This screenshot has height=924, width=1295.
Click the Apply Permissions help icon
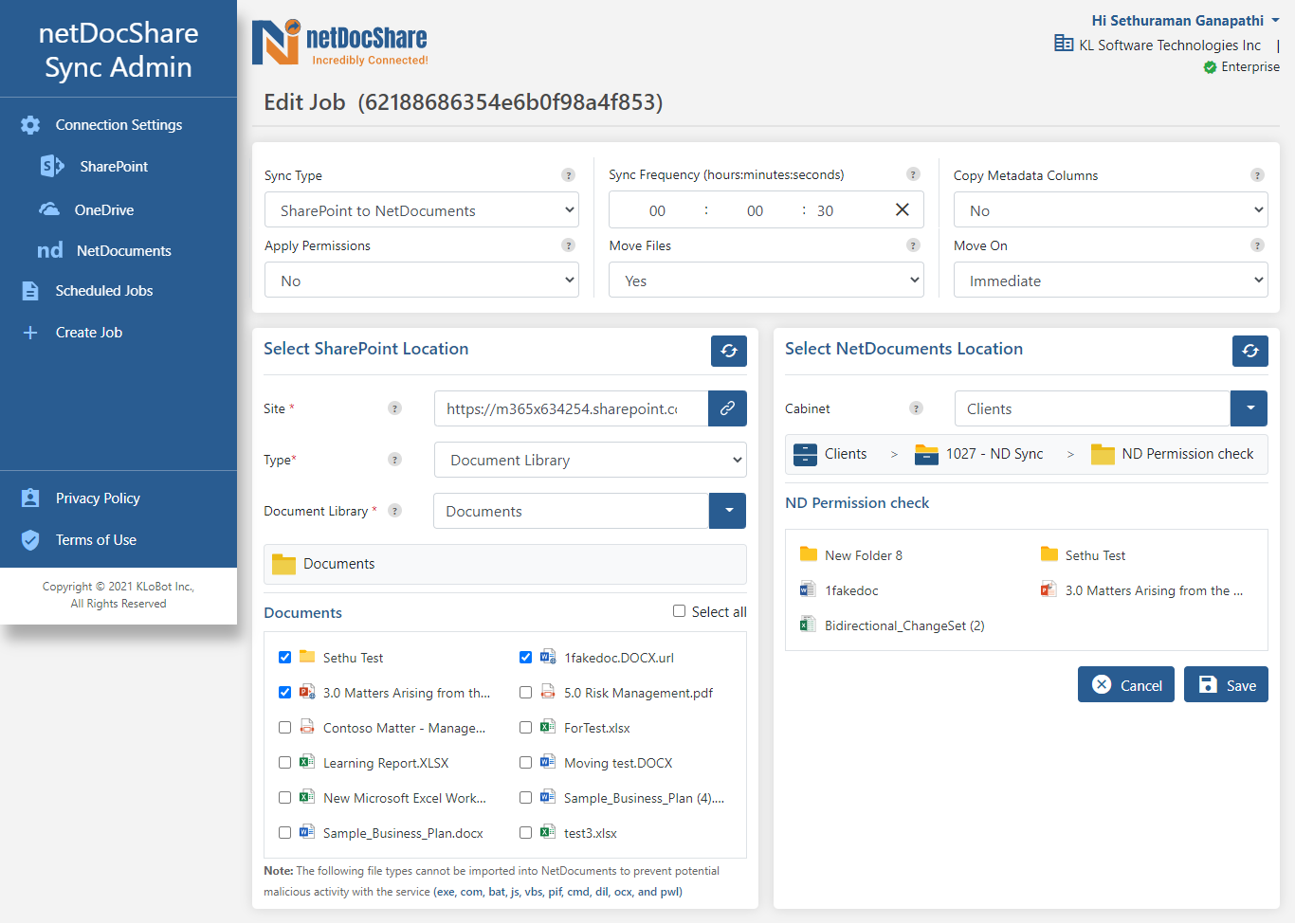click(x=568, y=245)
